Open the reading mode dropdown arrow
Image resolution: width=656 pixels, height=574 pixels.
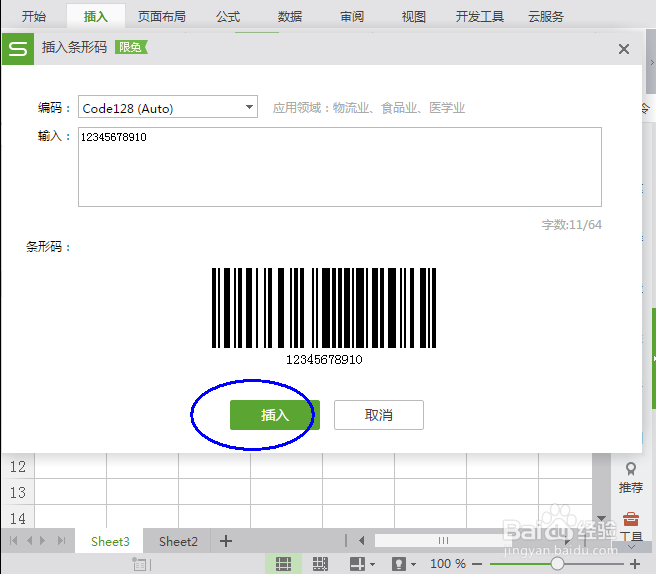(372, 564)
